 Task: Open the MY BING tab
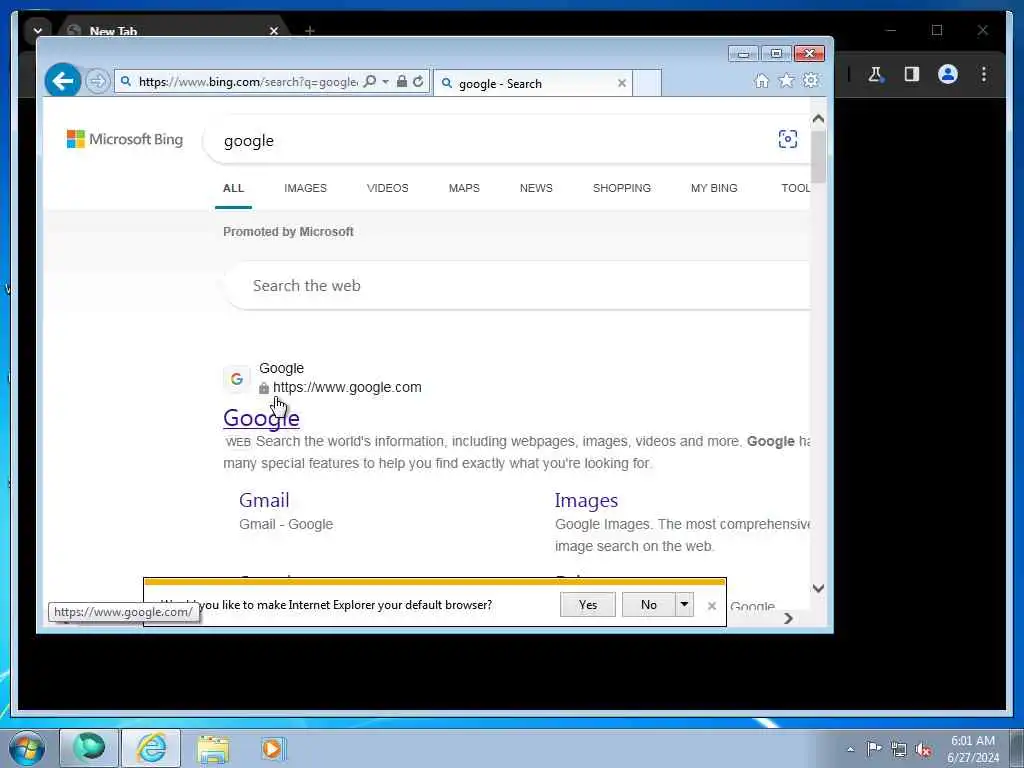pos(714,188)
